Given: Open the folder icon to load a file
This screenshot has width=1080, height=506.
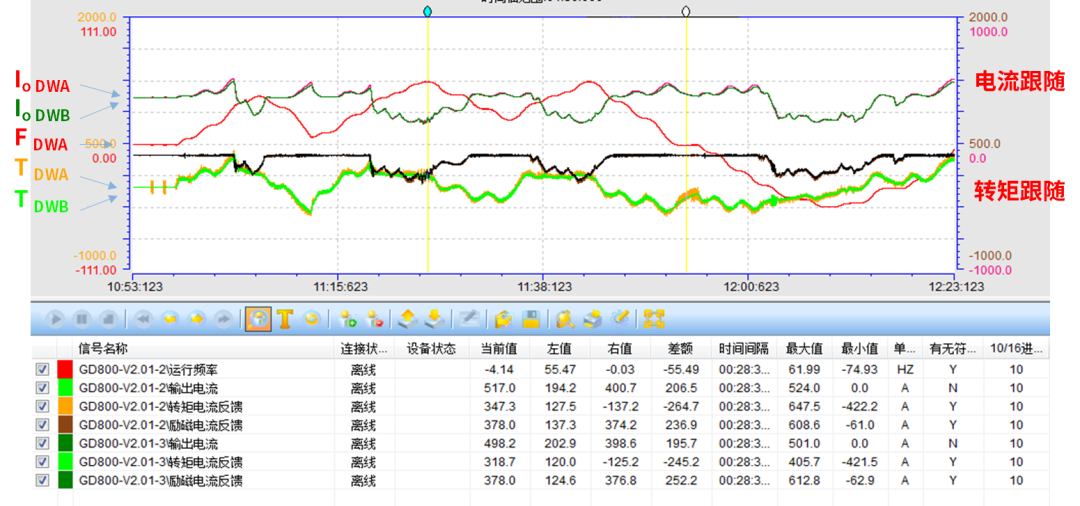Looking at the screenshot, I should tap(504, 319).
